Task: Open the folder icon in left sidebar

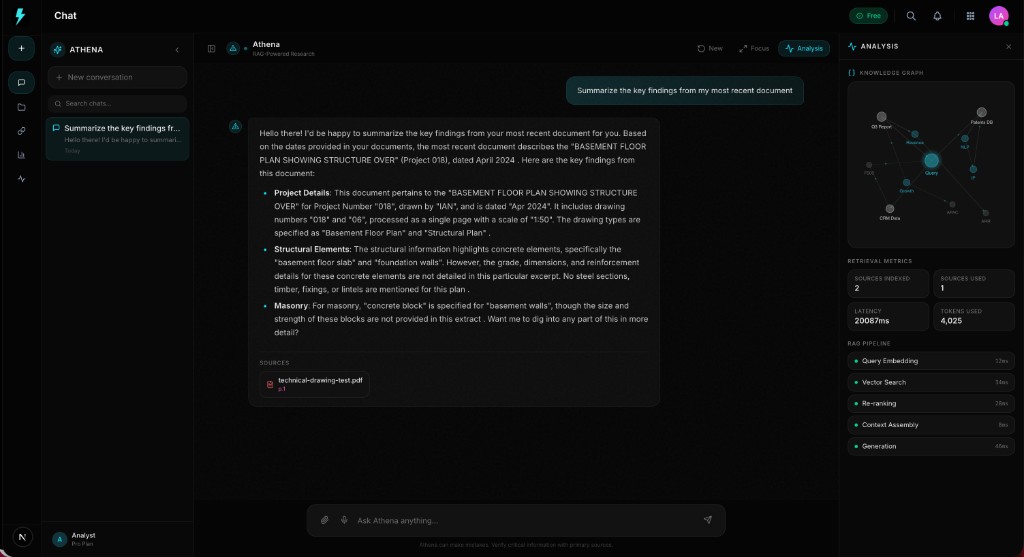Action: 21,107
